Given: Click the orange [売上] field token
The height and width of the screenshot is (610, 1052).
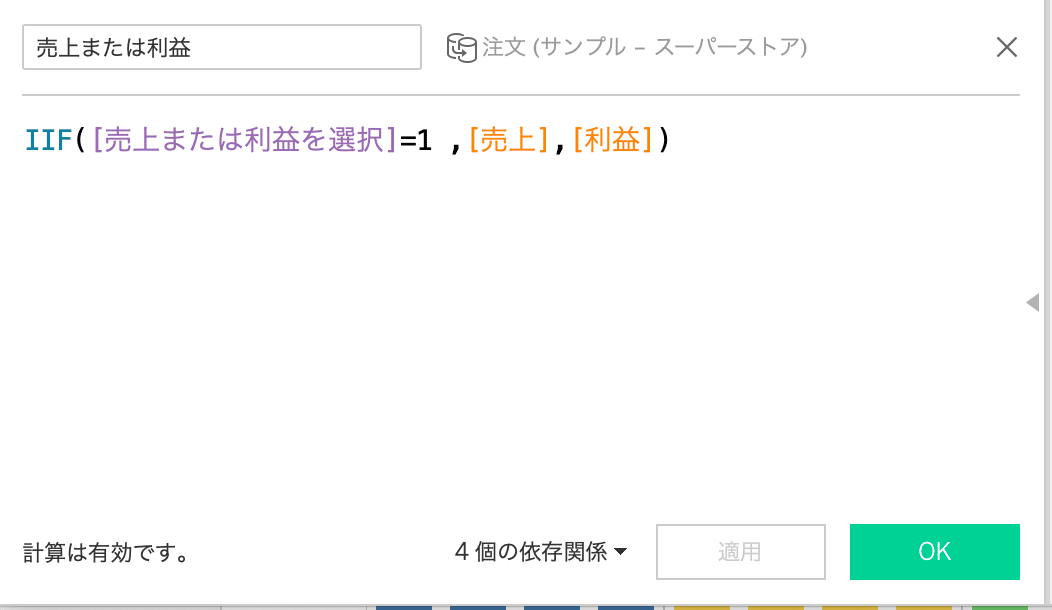Looking at the screenshot, I should pos(509,140).
